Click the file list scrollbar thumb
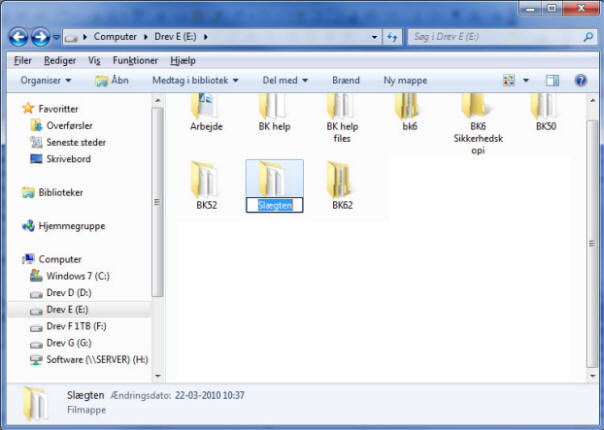The image size is (604, 430). [x=592, y=244]
